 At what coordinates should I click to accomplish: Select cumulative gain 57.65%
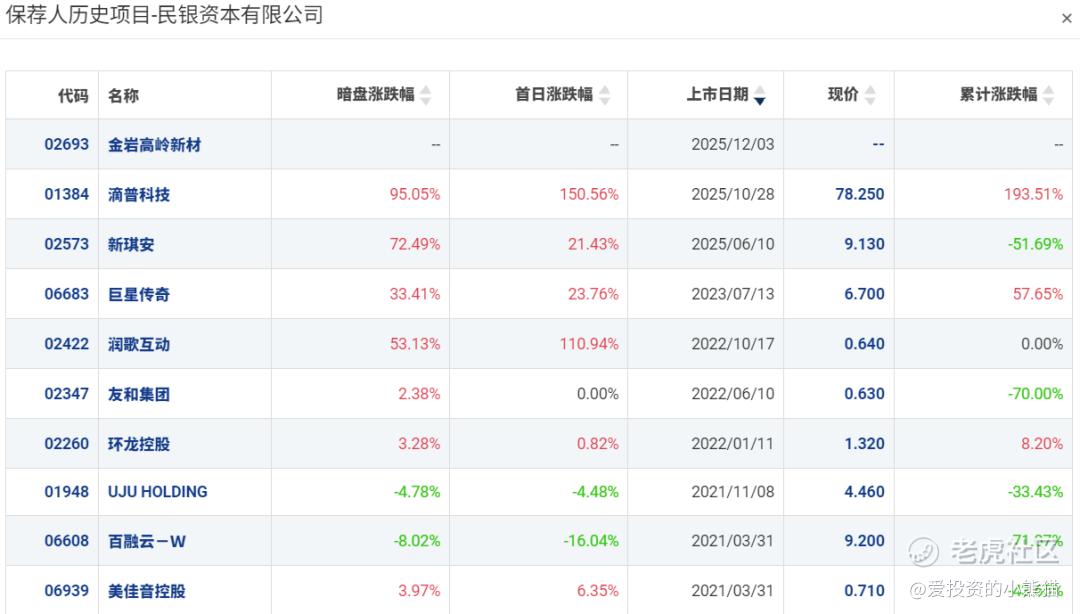(x=1037, y=294)
